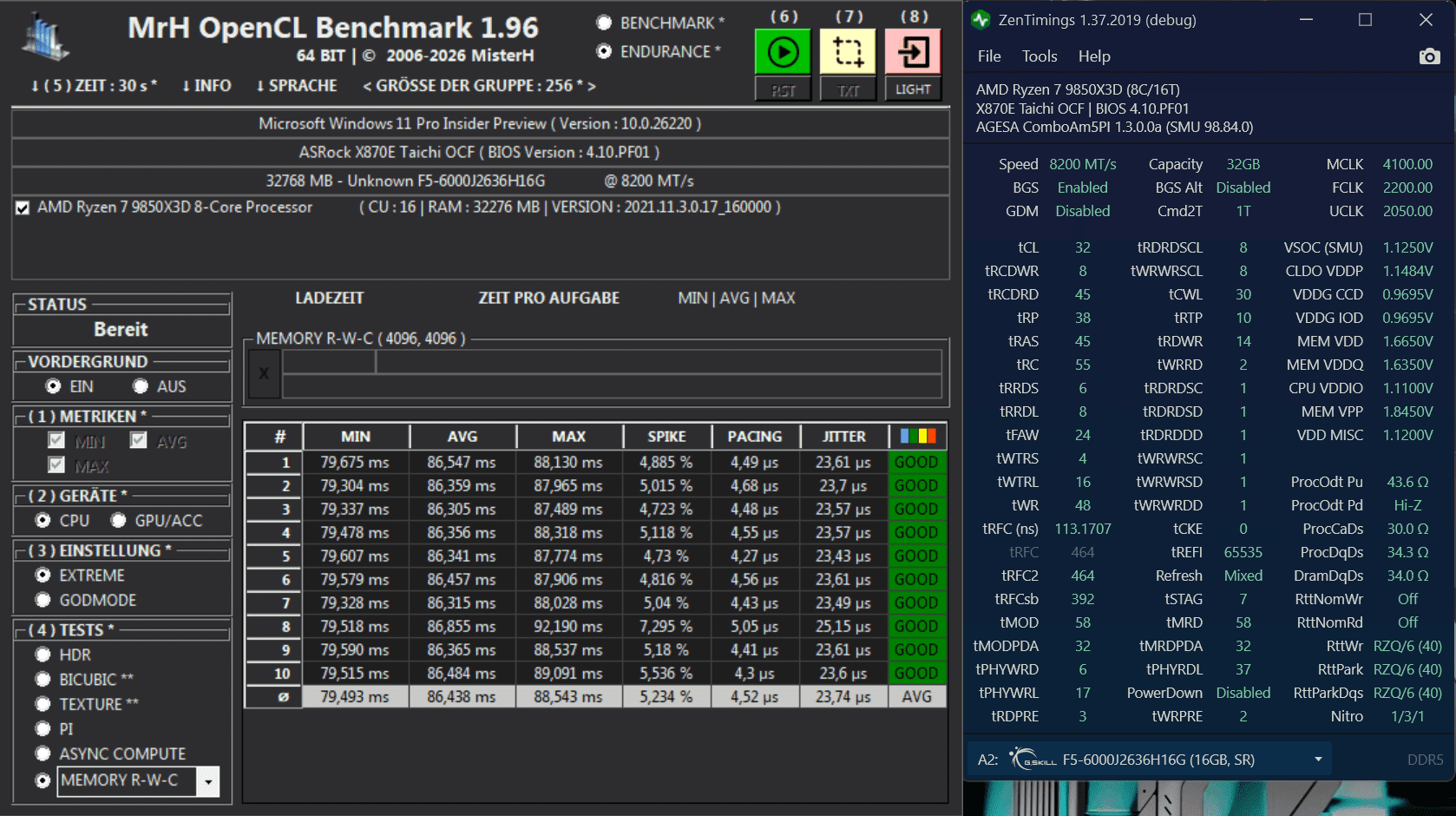Click the ZenTimings camera screenshot icon

(x=1429, y=56)
